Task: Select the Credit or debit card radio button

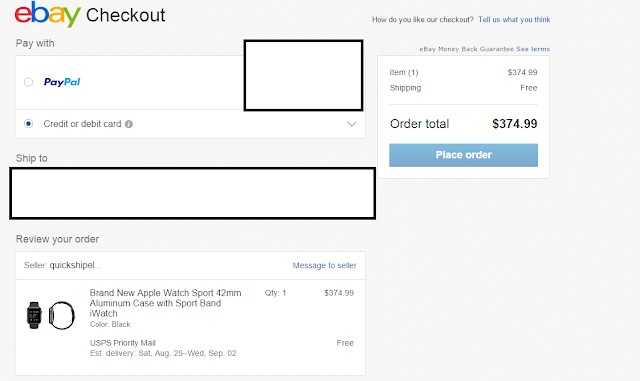Action: coord(28,124)
